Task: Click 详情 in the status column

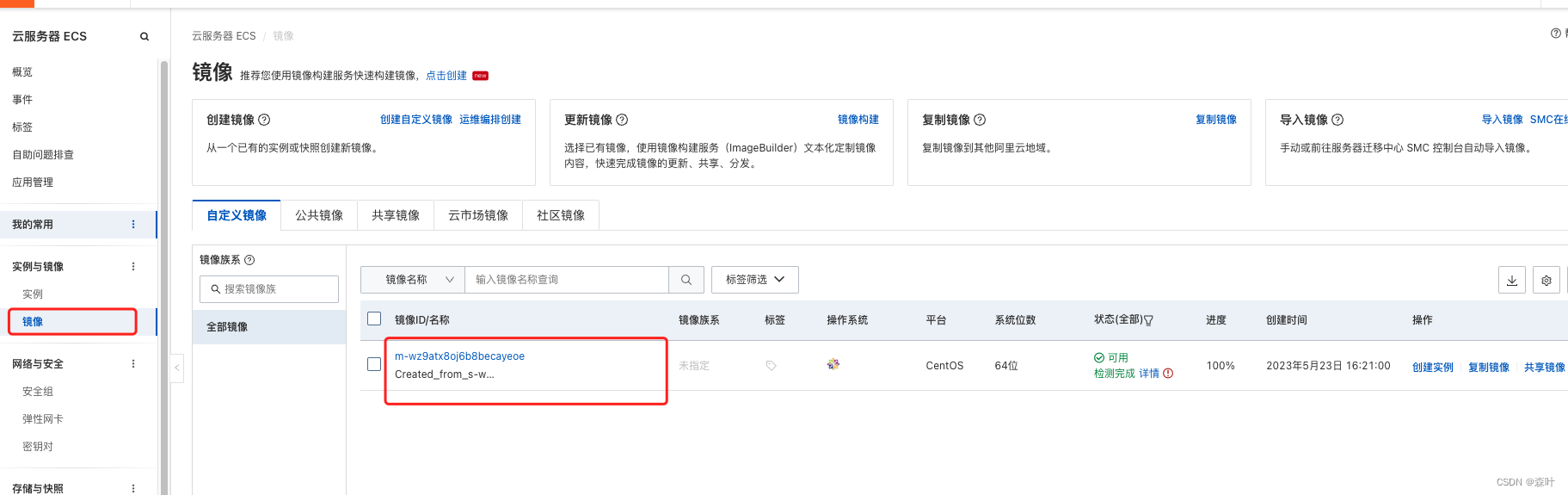Action: 1149,374
